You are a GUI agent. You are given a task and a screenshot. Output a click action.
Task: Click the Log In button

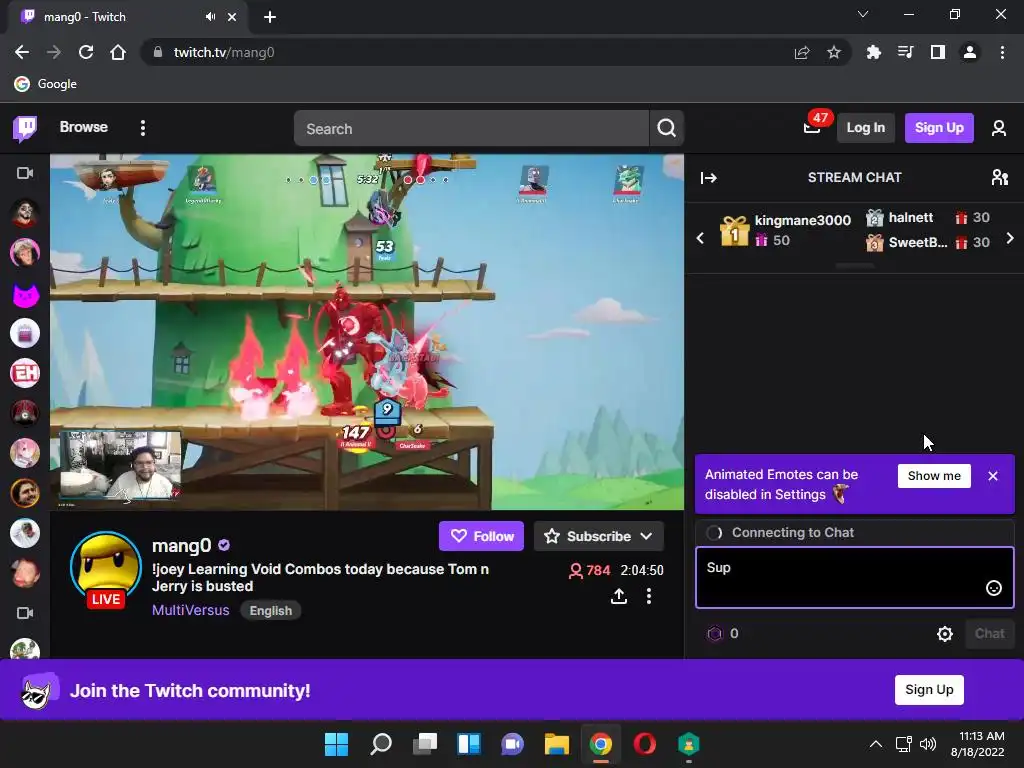click(865, 128)
